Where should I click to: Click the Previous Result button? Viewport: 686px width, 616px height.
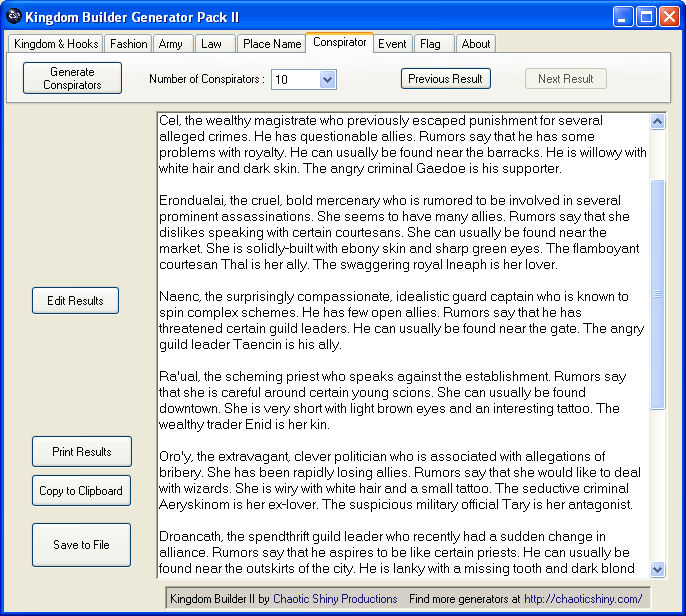[445, 79]
